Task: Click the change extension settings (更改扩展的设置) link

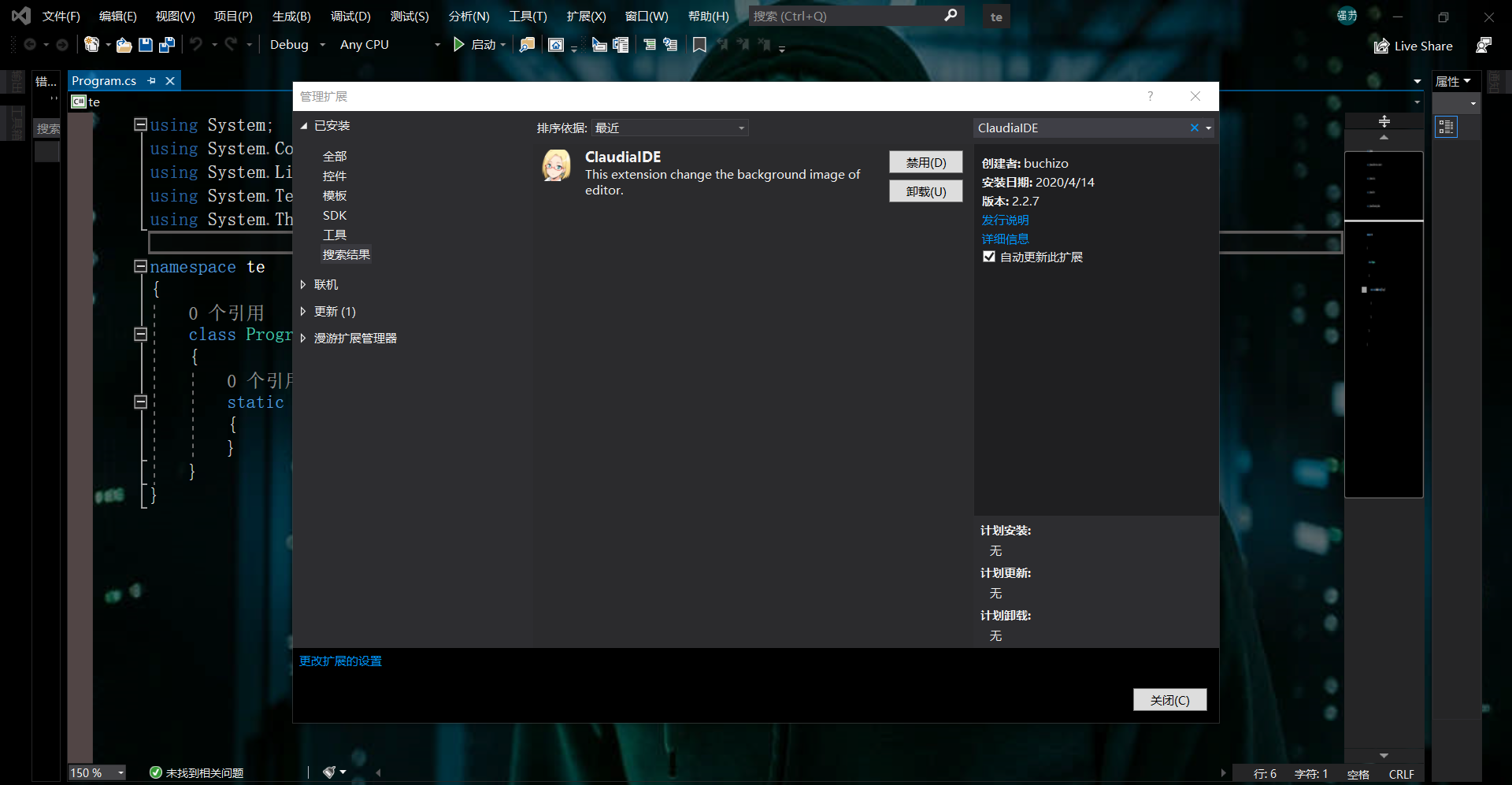Action: tap(340, 661)
